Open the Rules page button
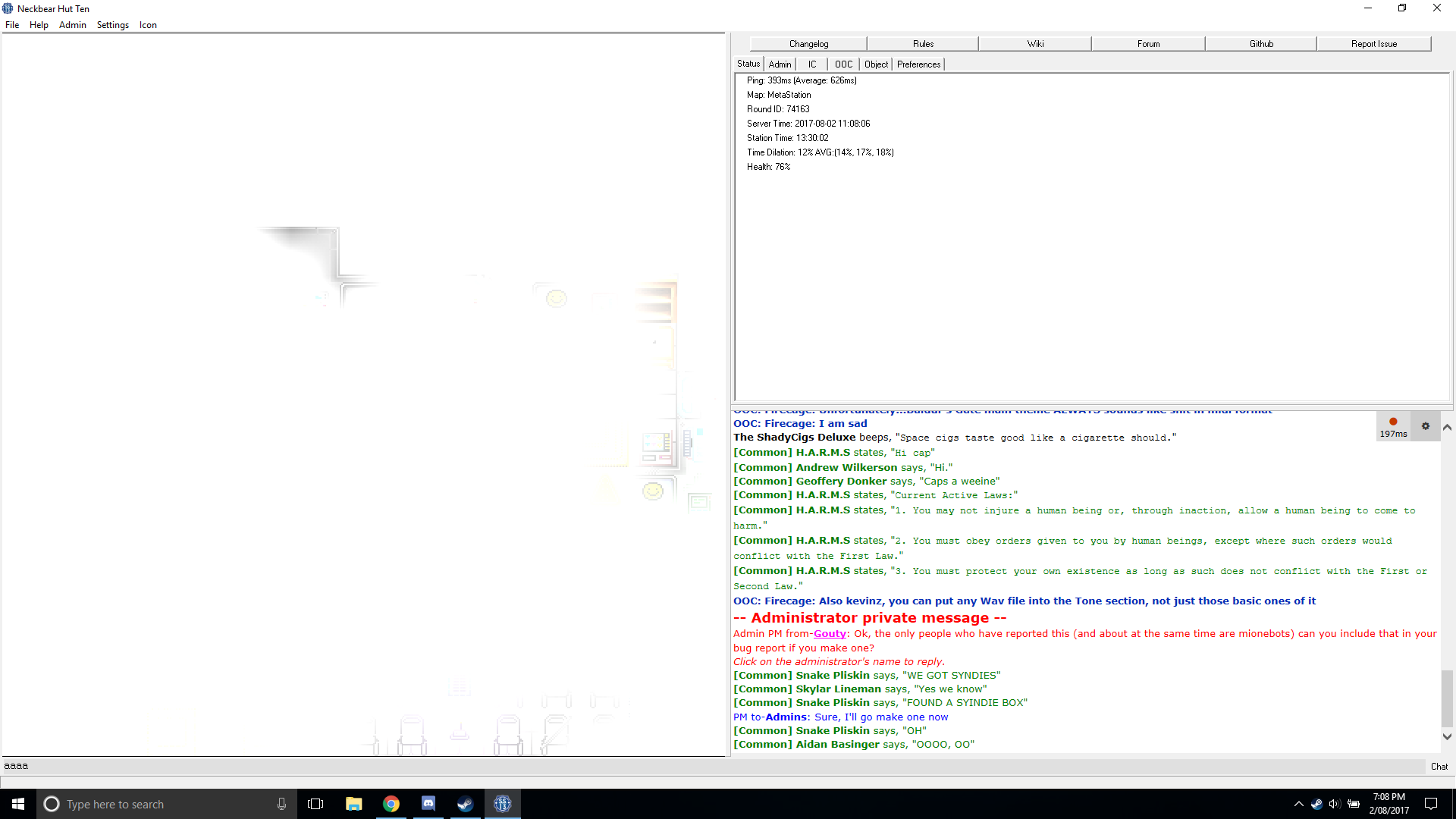Screen dimensions: 1456x819 coord(923,44)
